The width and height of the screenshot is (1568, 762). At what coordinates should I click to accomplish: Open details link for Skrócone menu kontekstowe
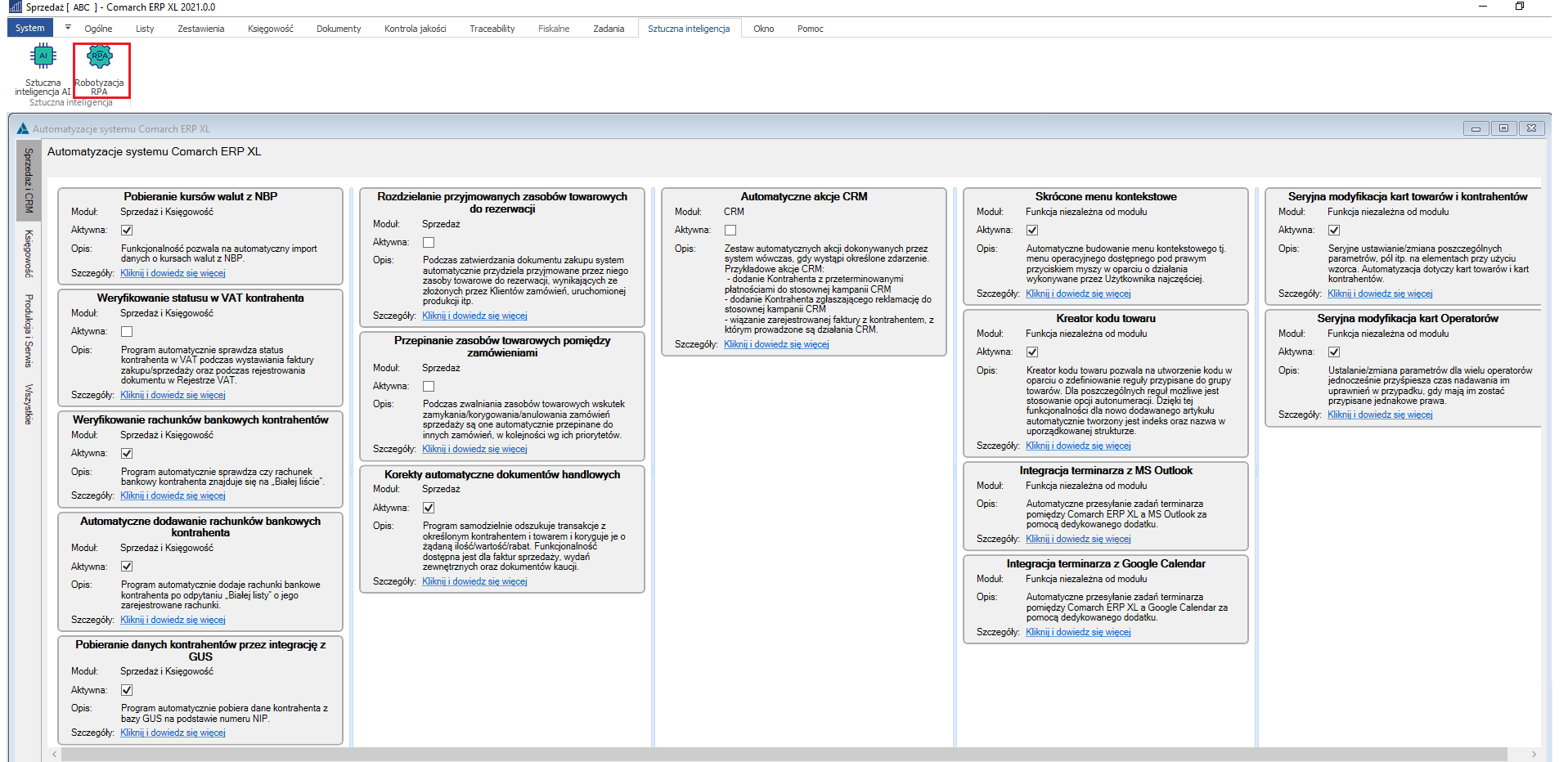[x=1078, y=294]
